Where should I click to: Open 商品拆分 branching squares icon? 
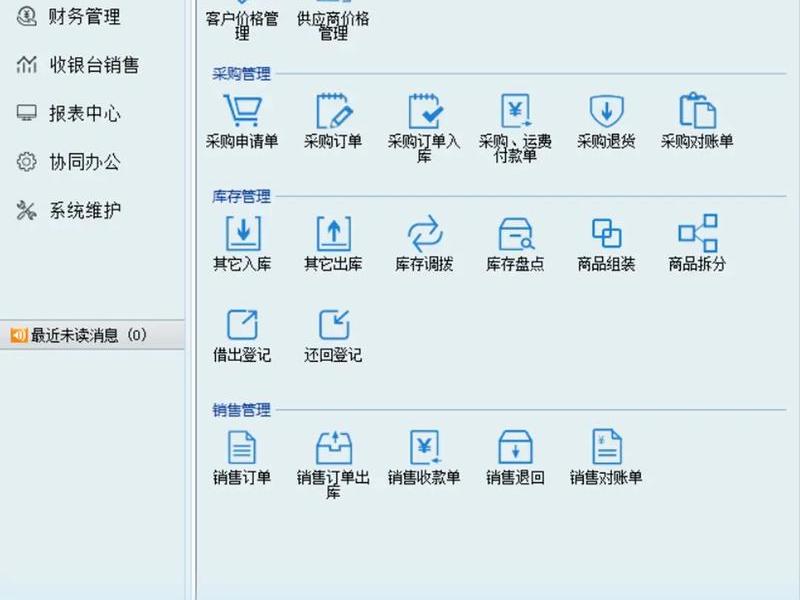click(x=697, y=233)
